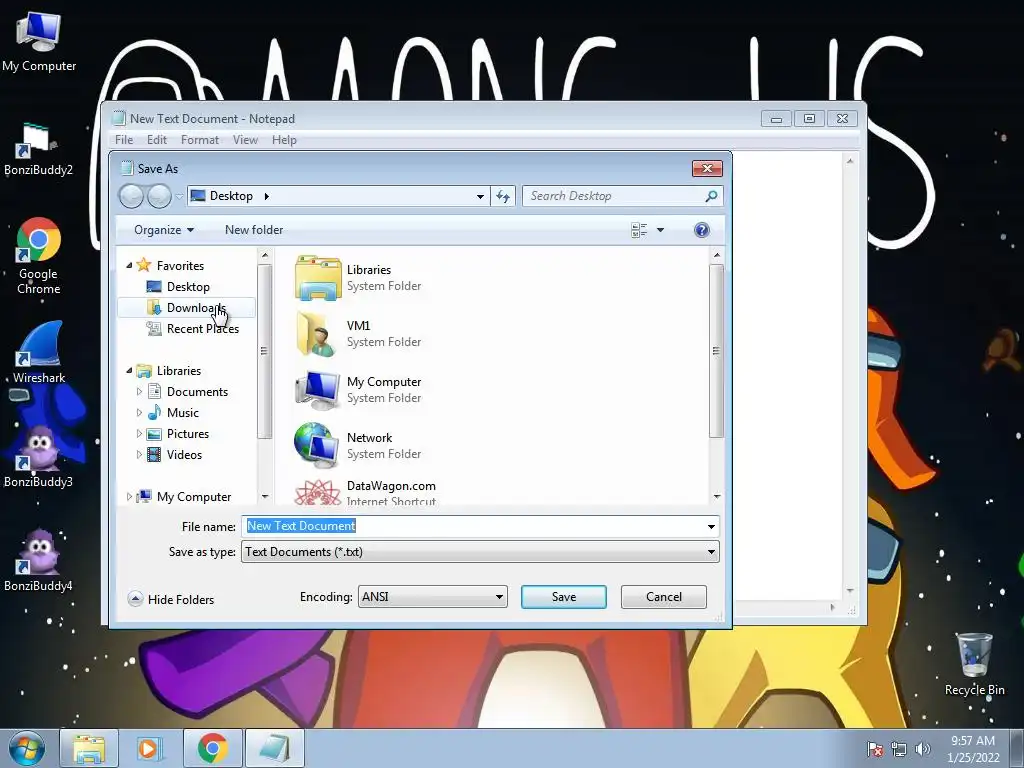Viewport: 1024px width, 768px height.
Task: Open Notepad Format menu
Action: click(x=200, y=140)
